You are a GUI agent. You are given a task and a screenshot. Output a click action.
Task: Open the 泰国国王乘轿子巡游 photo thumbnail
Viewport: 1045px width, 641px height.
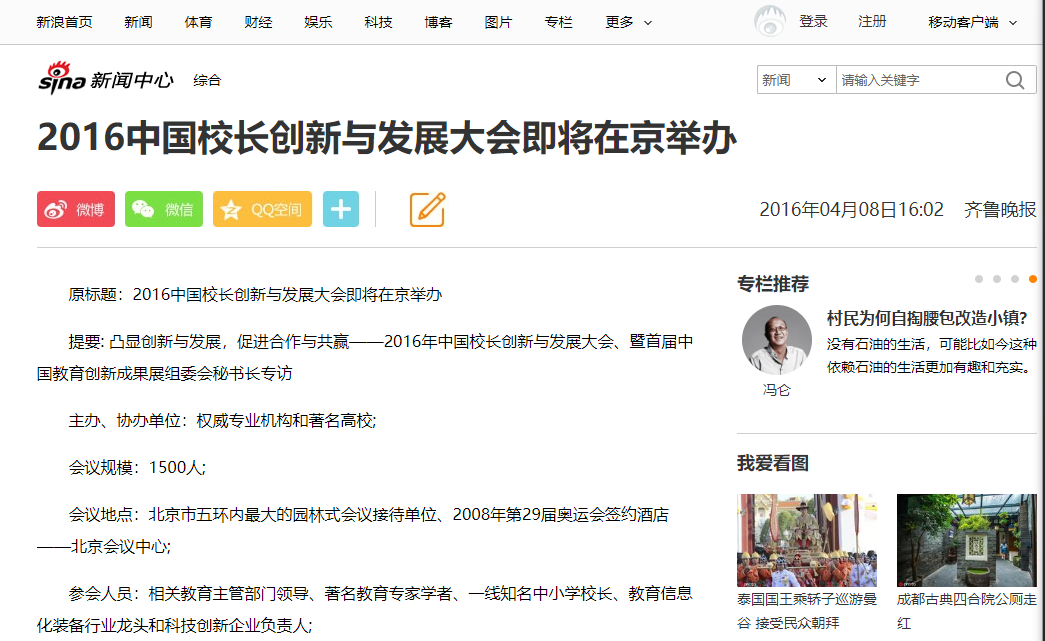(806, 540)
